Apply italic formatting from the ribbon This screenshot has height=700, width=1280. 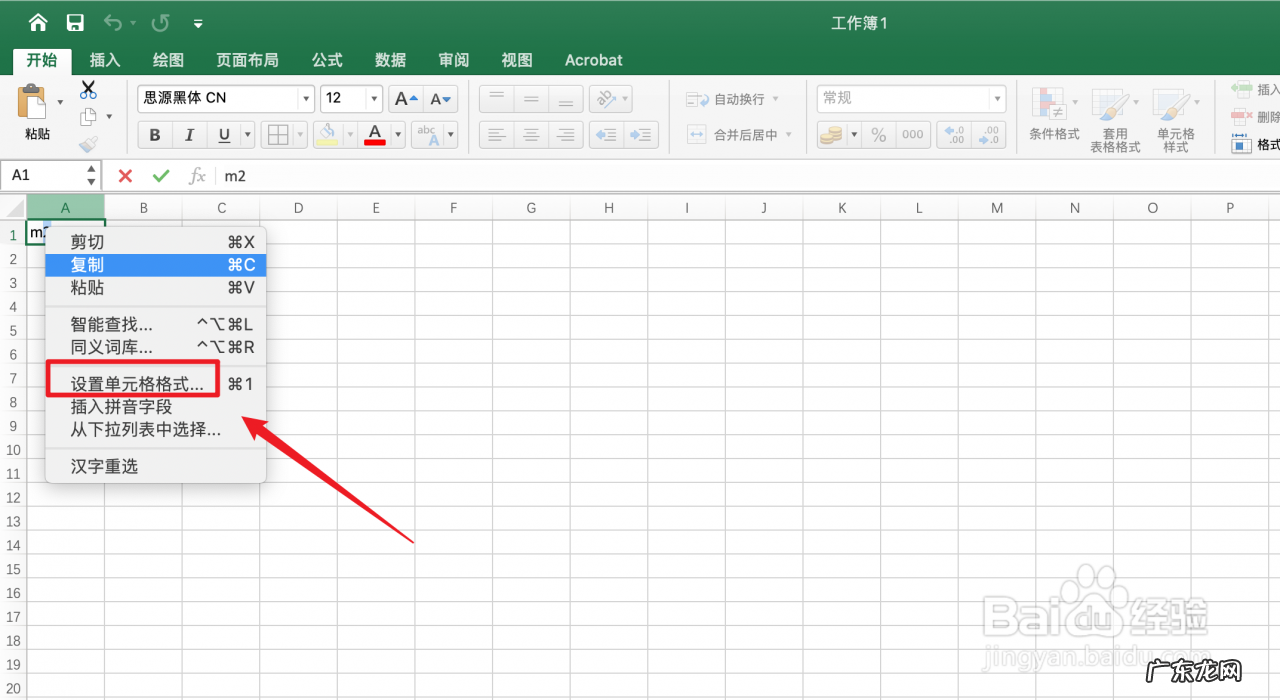click(x=189, y=134)
